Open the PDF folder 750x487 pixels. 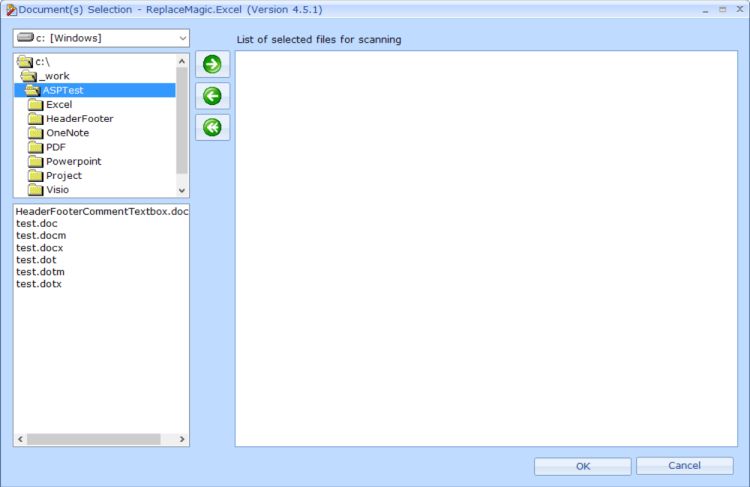55,147
